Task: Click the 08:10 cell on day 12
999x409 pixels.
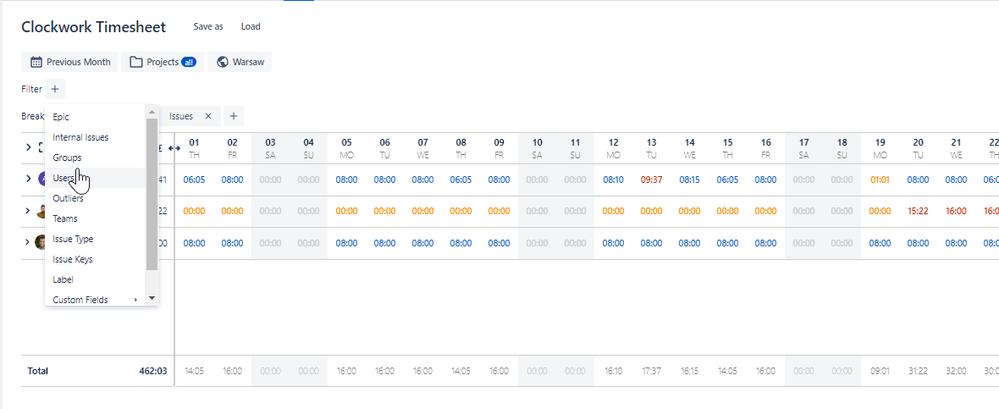Action: pos(613,180)
